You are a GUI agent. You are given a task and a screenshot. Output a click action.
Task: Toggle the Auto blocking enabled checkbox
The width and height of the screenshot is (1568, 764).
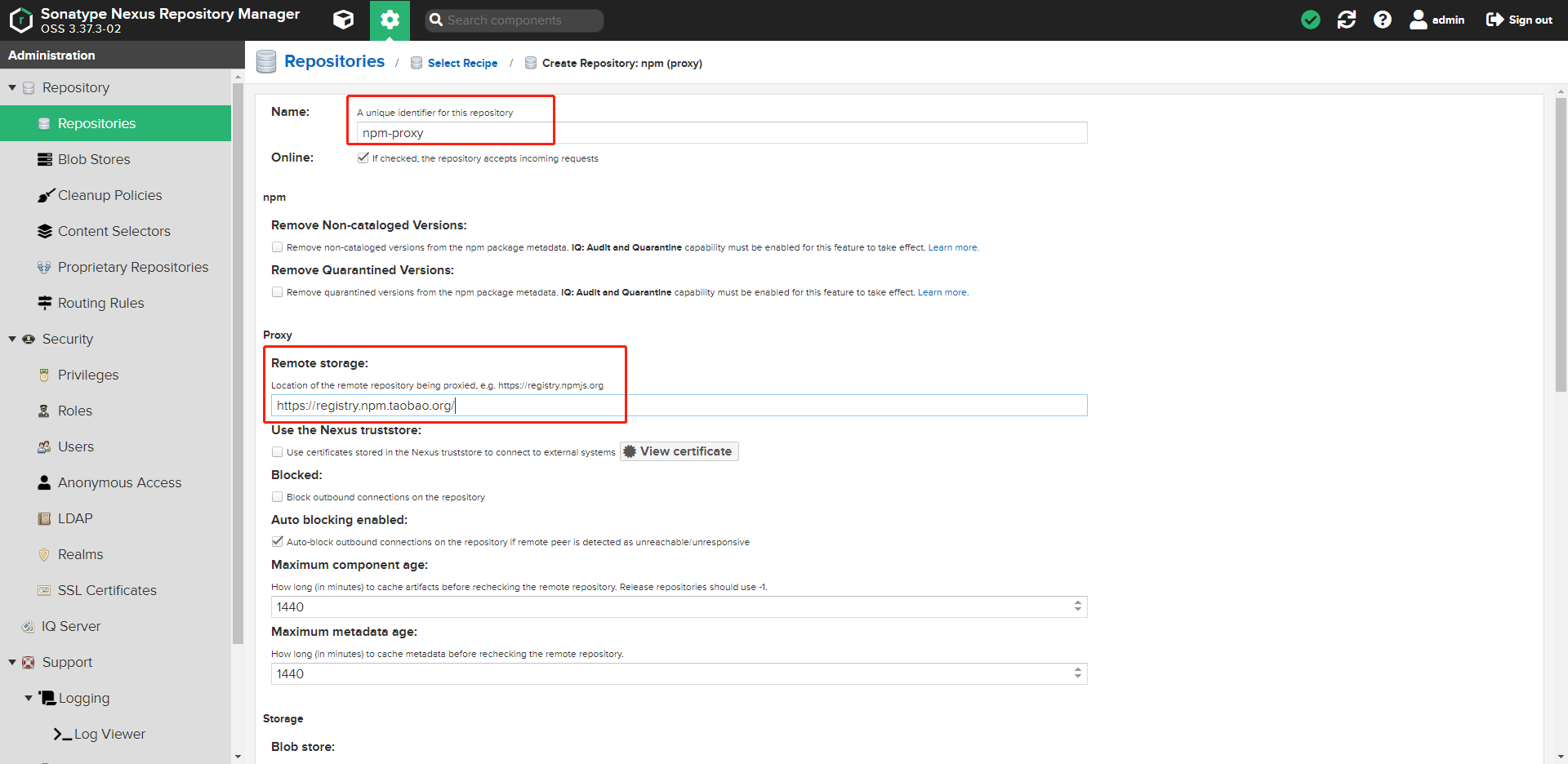278,541
